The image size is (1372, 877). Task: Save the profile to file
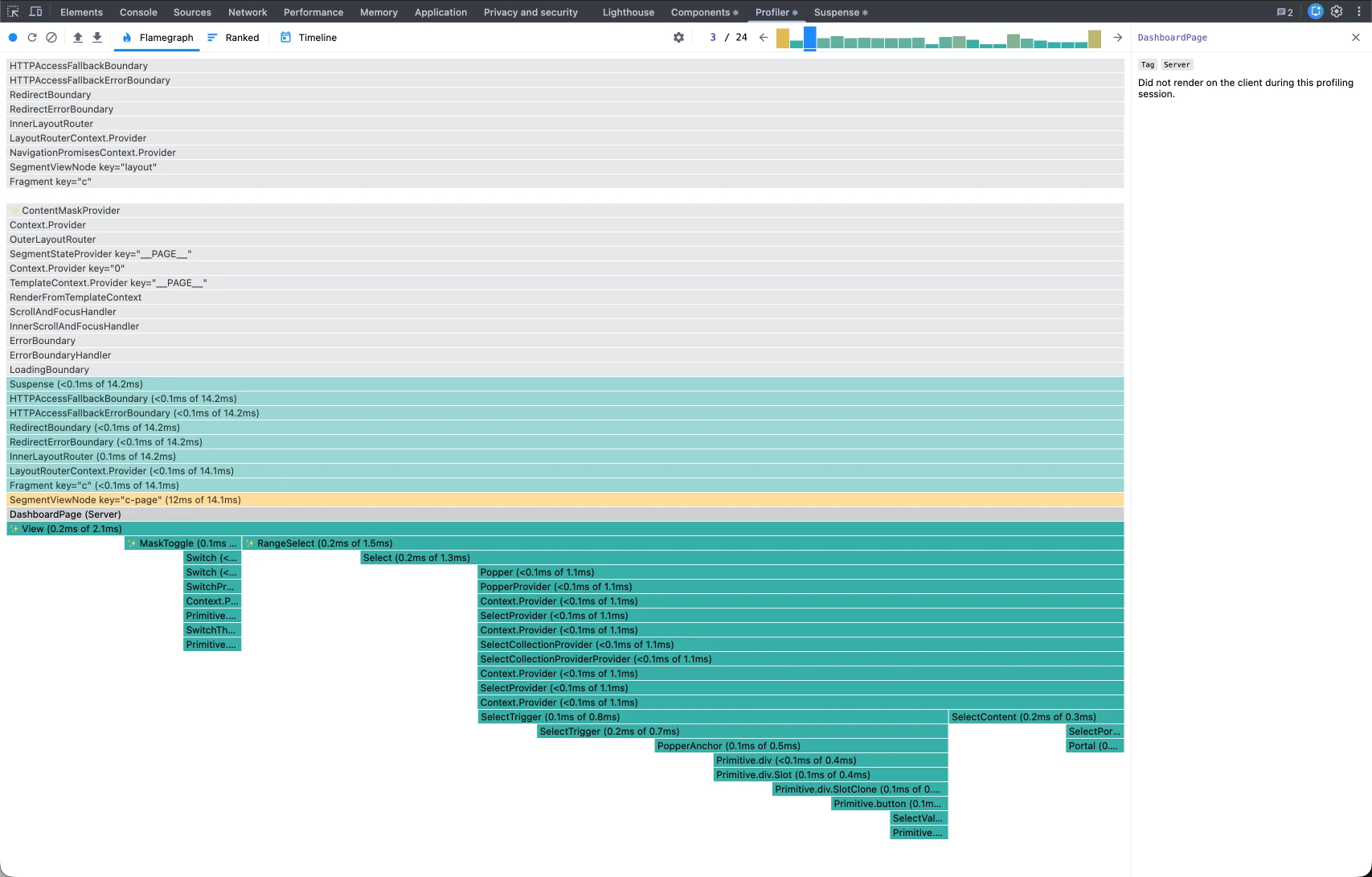[x=97, y=38]
